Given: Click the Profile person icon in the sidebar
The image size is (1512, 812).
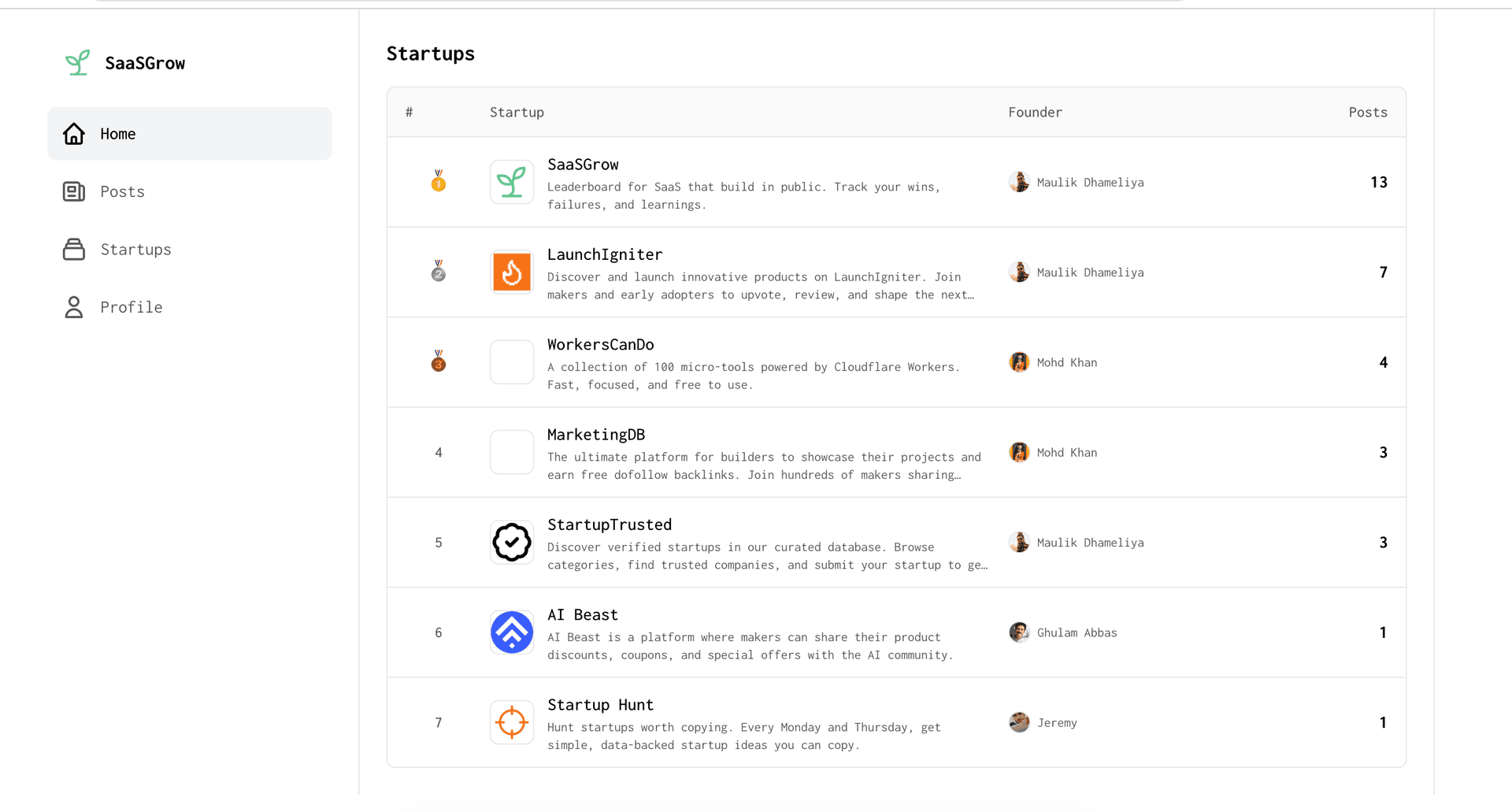Looking at the screenshot, I should tap(74, 307).
